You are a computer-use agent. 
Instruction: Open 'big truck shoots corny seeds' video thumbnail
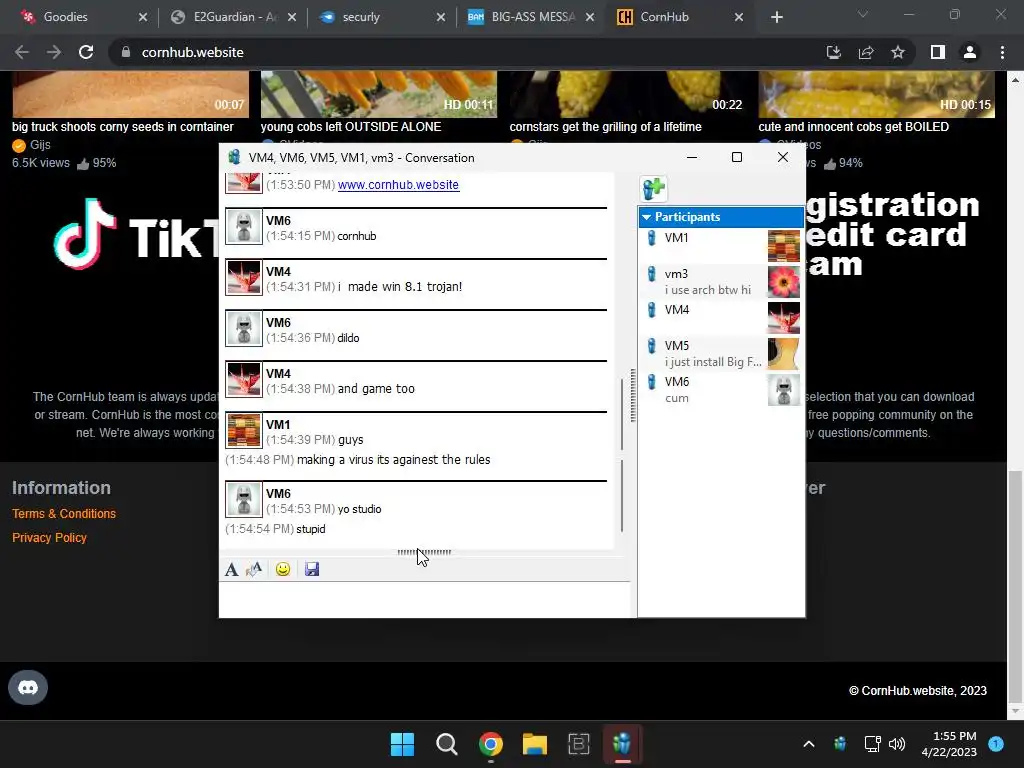[x=131, y=95]
